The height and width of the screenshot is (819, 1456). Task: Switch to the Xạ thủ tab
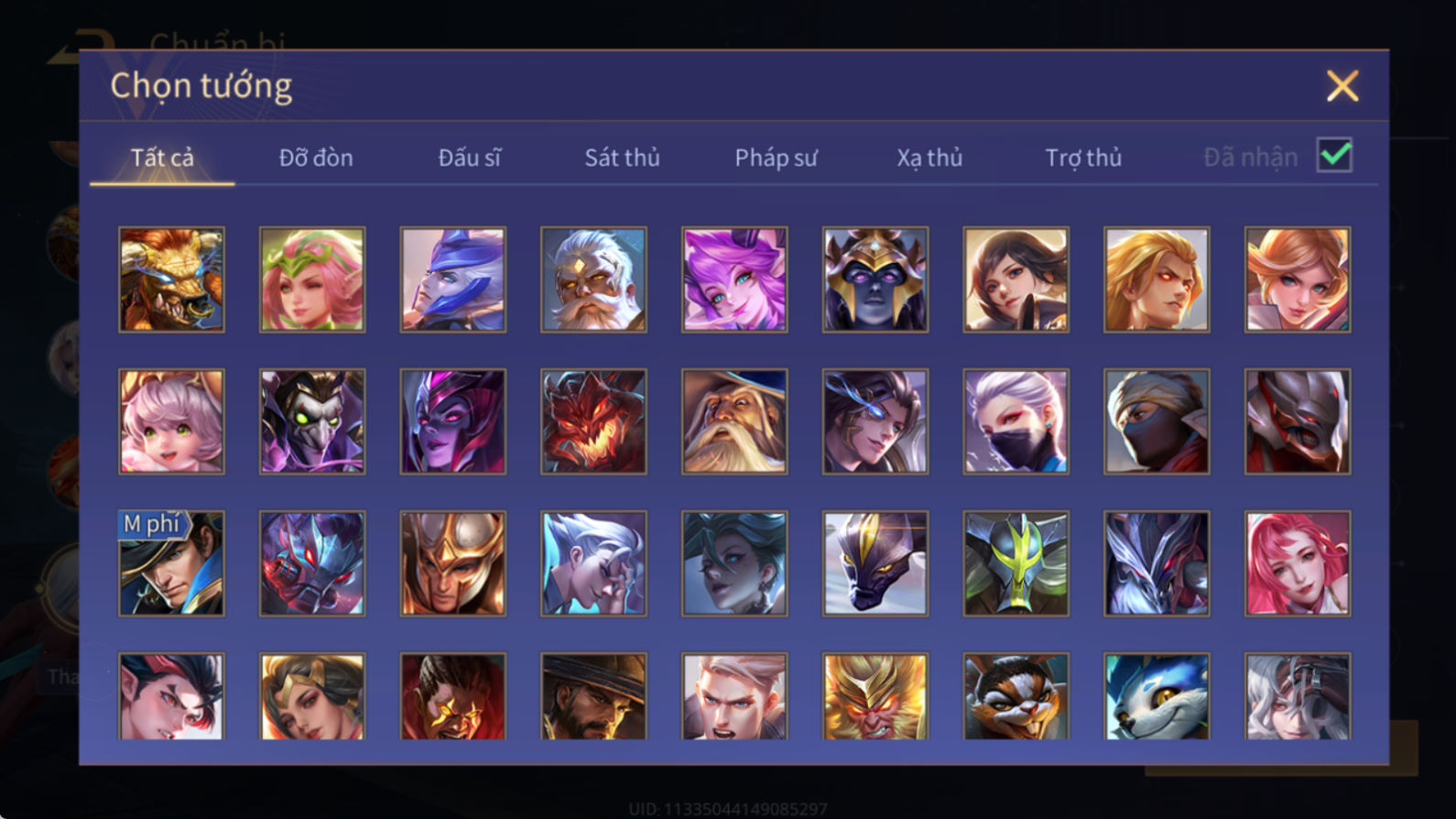point(929,158)
